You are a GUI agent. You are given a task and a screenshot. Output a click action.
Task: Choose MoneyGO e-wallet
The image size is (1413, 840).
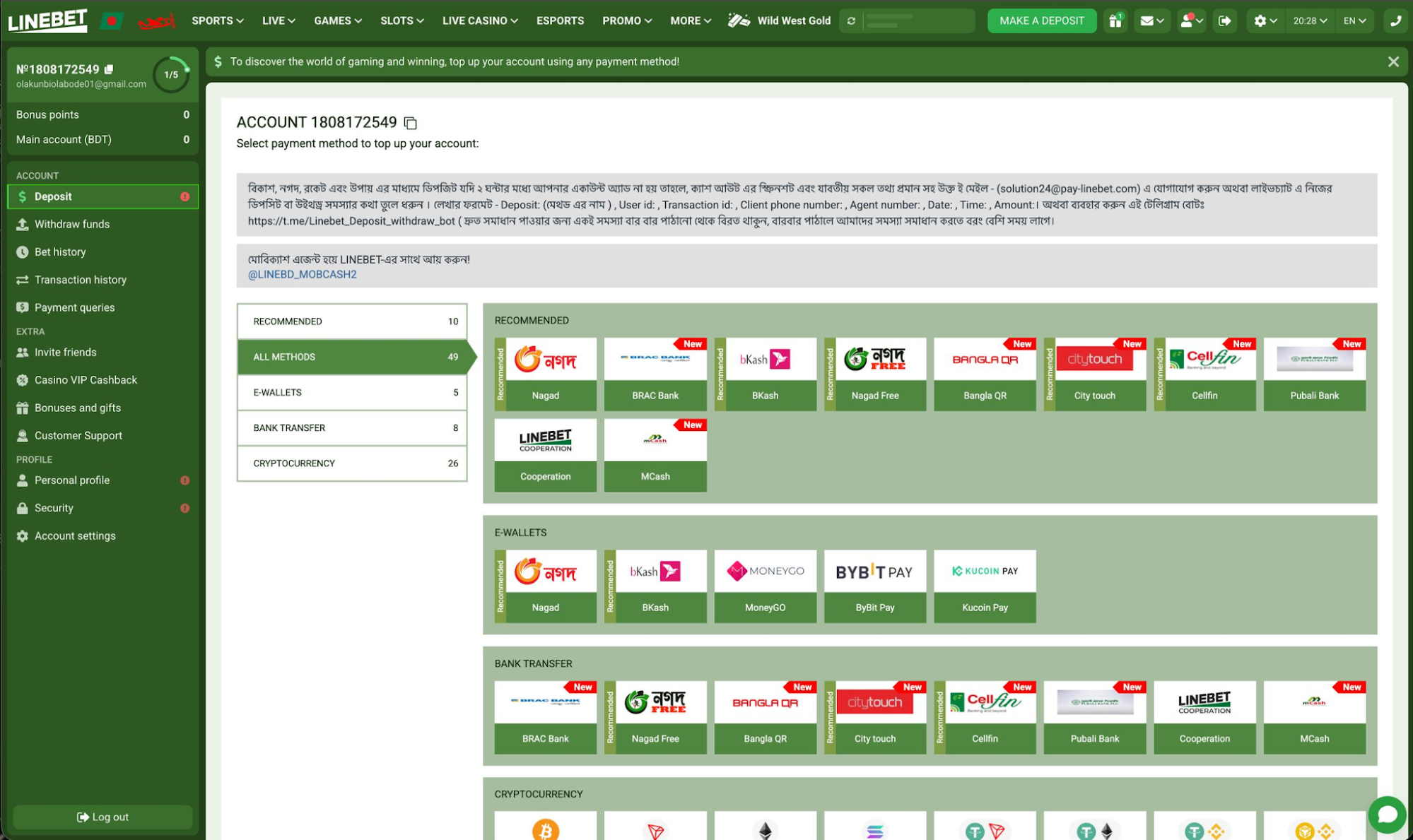tap(765, 586)
